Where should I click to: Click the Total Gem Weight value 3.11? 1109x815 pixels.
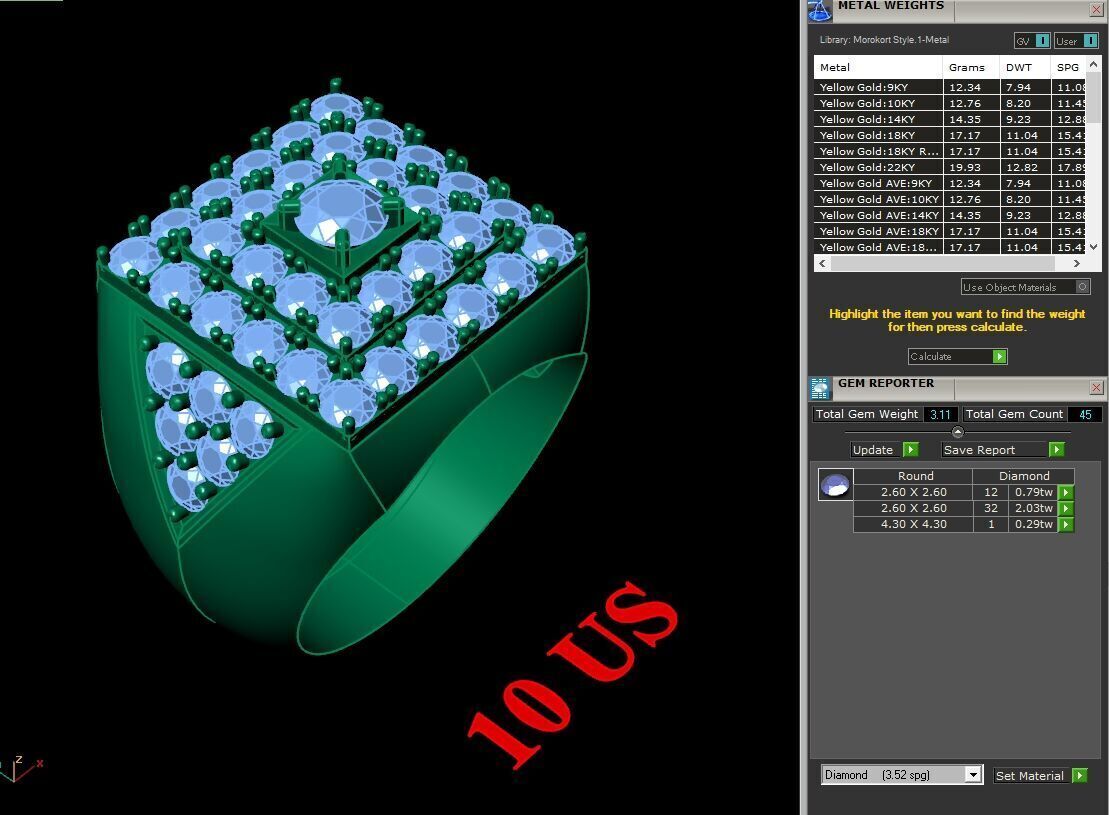[940, 415]
